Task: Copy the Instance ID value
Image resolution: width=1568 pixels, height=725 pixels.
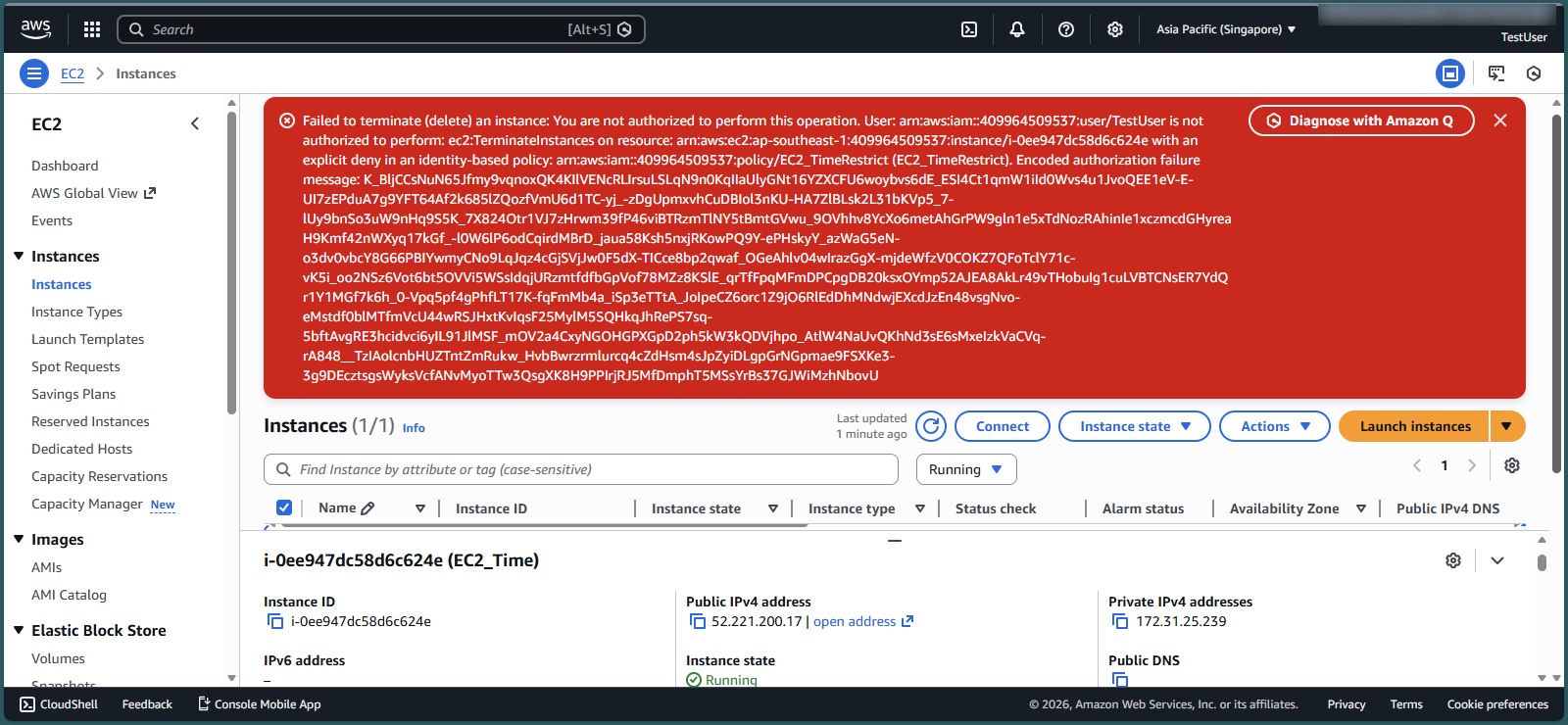Action: (x=275, y=621)
